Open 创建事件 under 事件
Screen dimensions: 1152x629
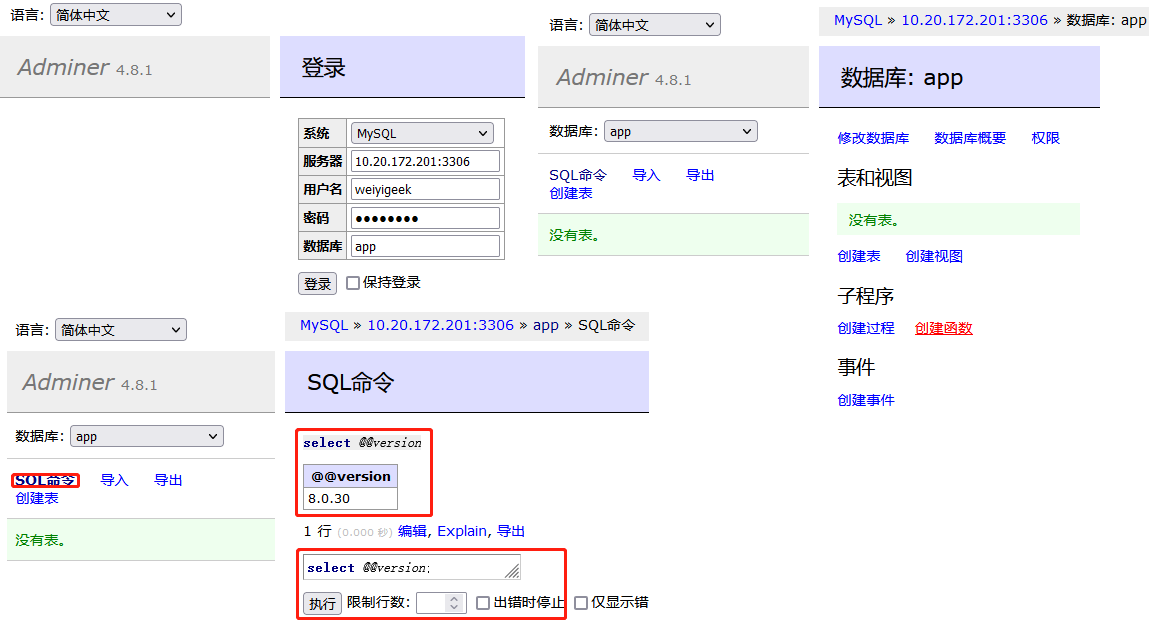click(865, 400)
